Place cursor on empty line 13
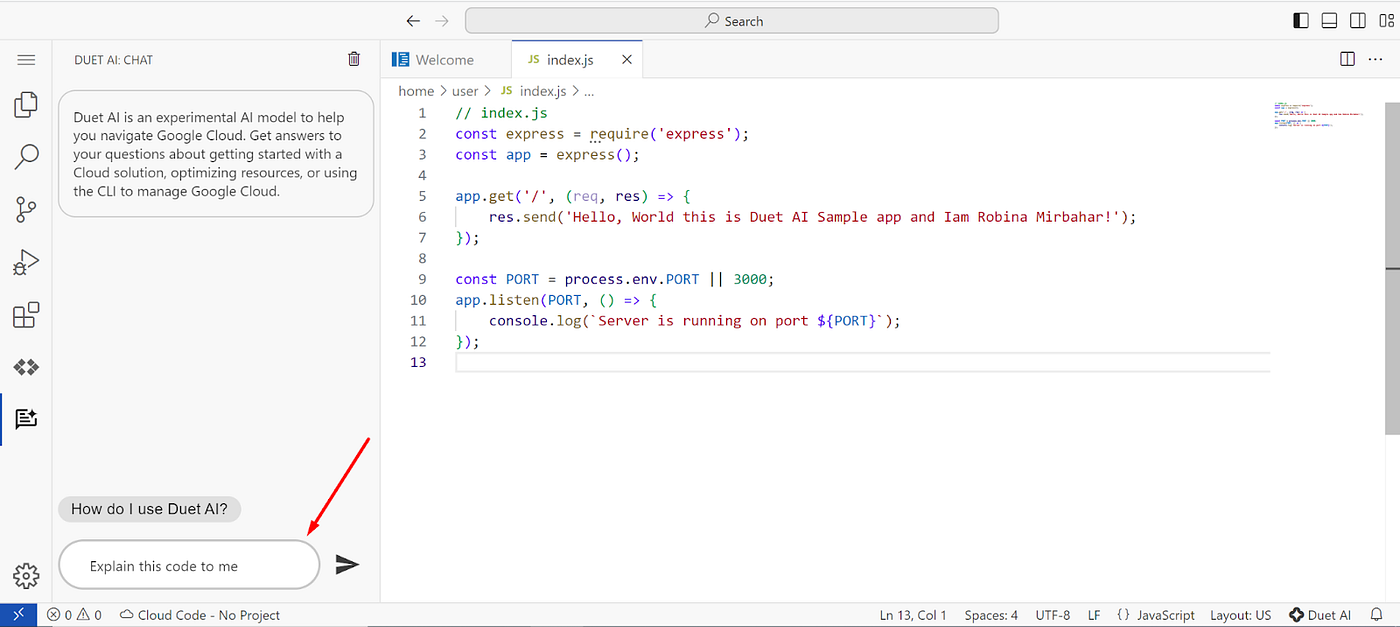The height and width of the screenshot is (627, 1400). point(862,362)
